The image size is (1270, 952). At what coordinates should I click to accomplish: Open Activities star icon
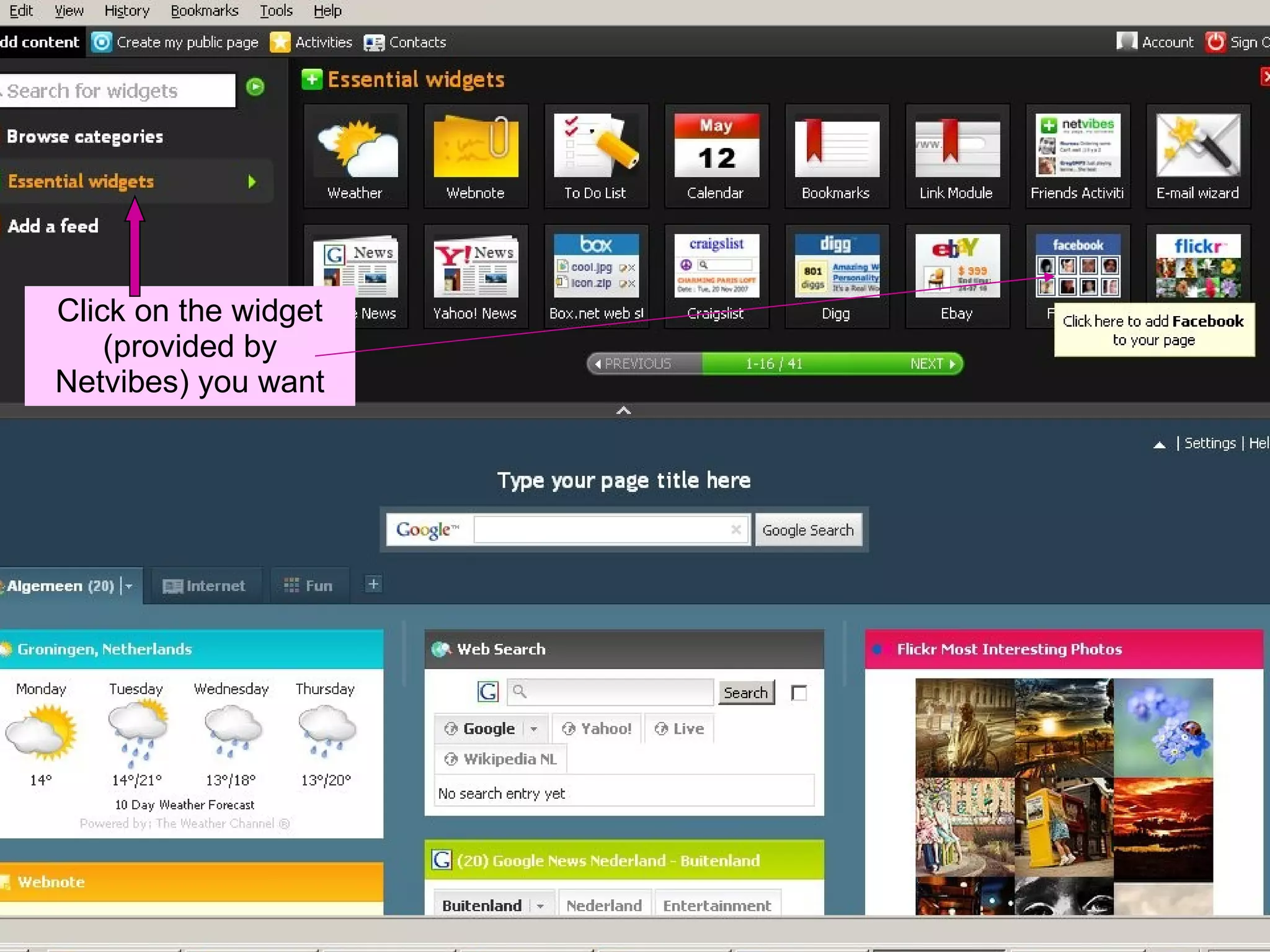point(280,42)
